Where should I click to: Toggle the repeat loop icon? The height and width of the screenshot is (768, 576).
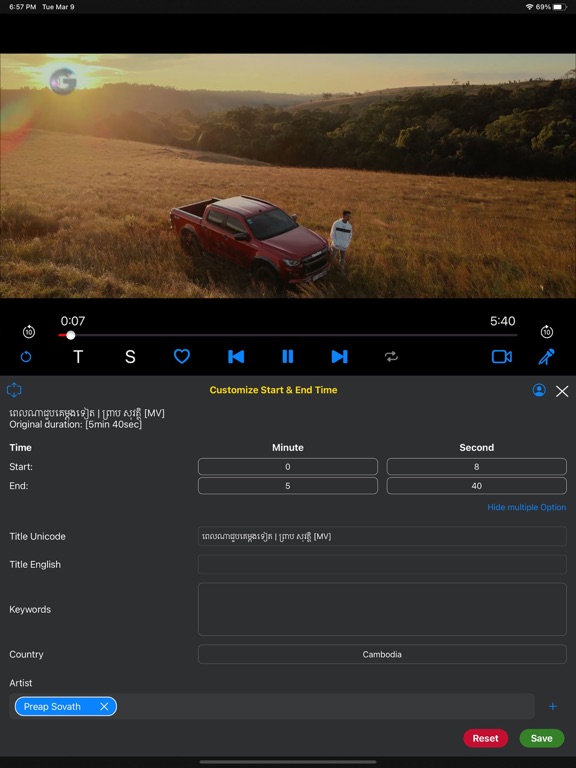[x=391, y=357]
